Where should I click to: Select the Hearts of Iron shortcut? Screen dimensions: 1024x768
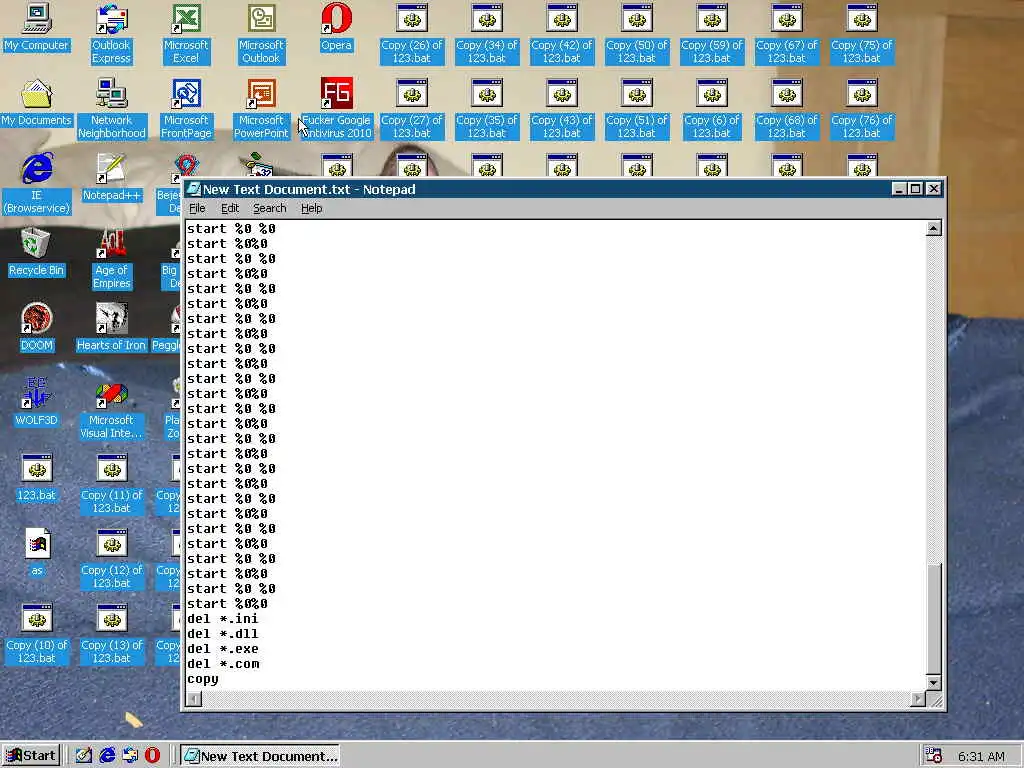(x=112, y=328)
